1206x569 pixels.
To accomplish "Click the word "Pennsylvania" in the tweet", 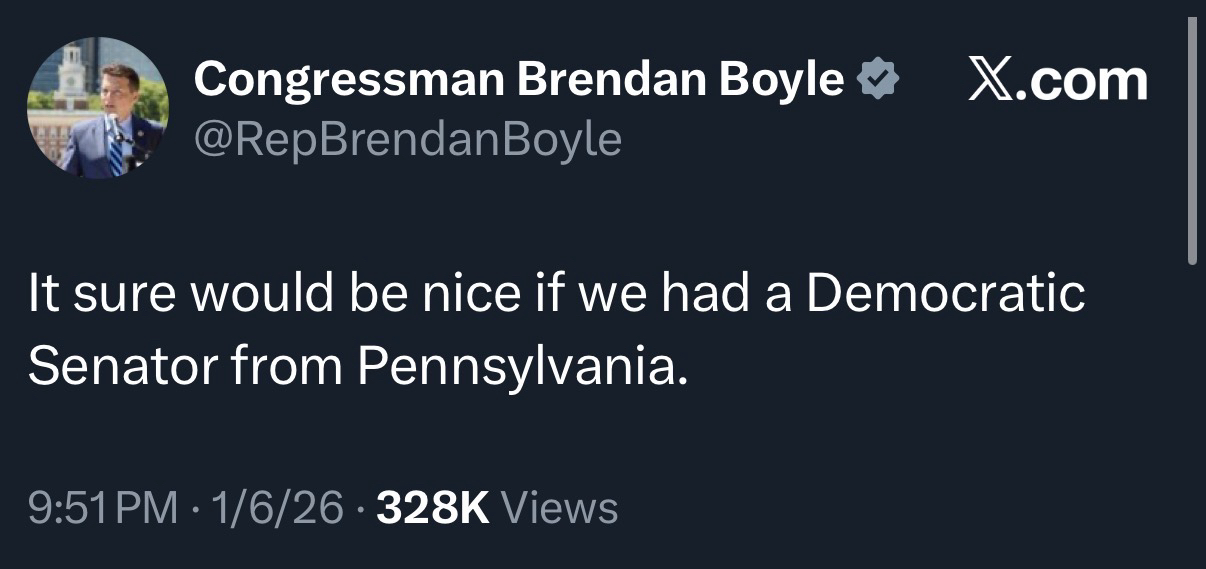I will click(x=522, y=367).
